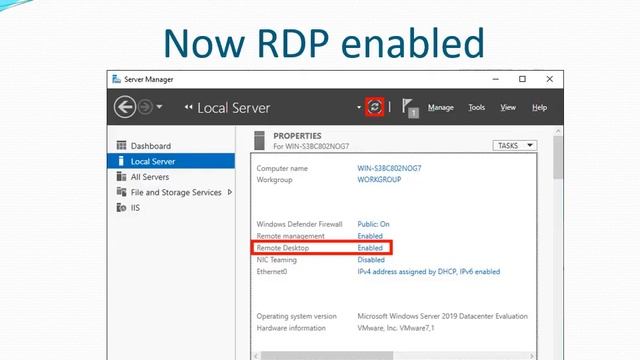Open the Manage menu
640x360 pixels.
tap(440, 107)
